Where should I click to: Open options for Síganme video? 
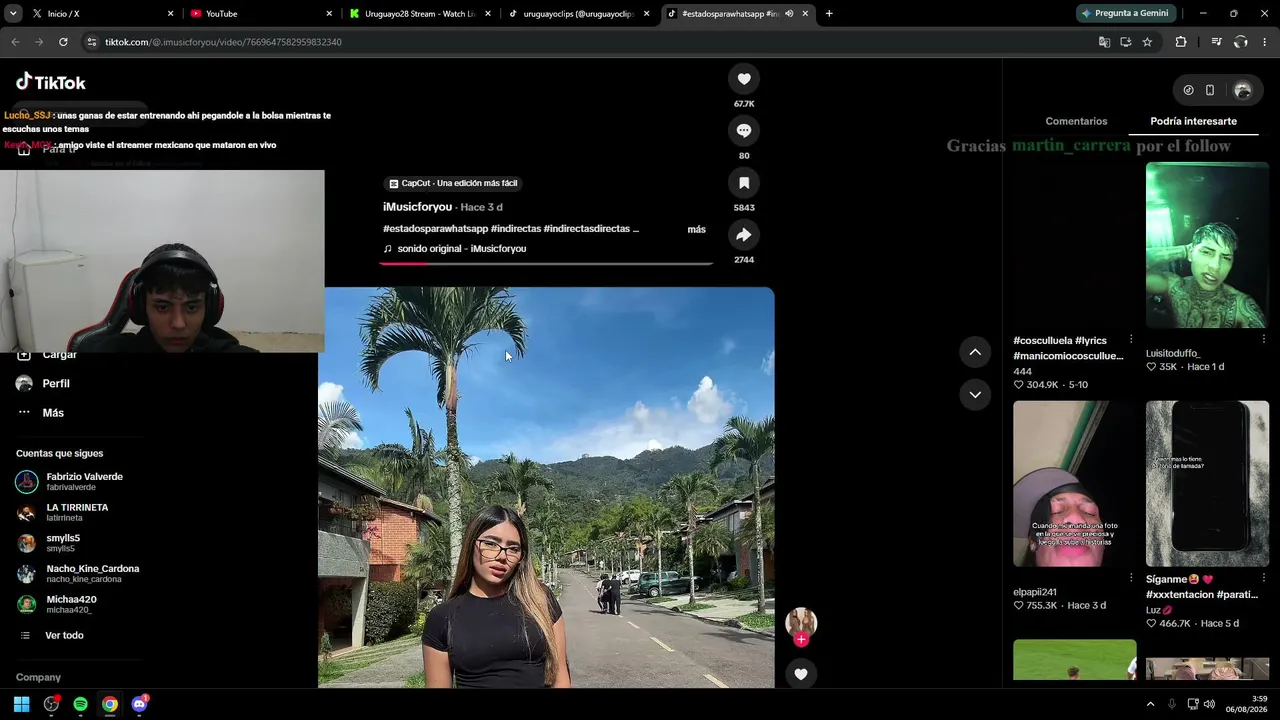1263,578
